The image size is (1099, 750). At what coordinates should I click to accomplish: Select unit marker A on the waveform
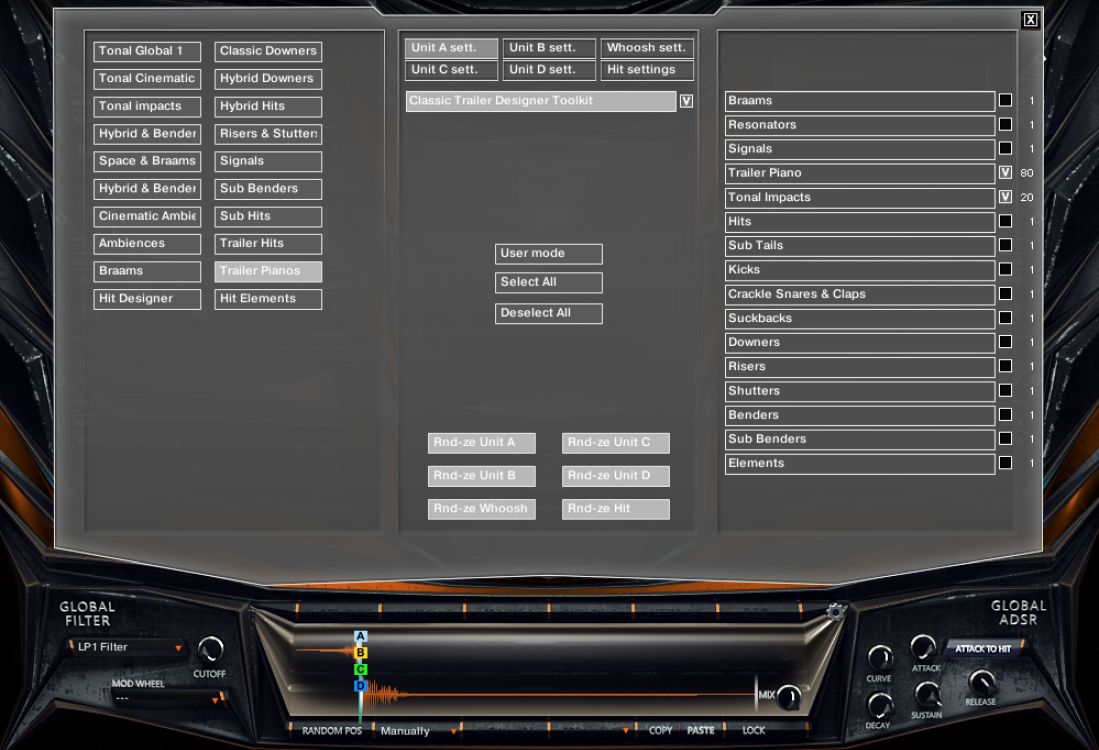[x=360, y=635]
